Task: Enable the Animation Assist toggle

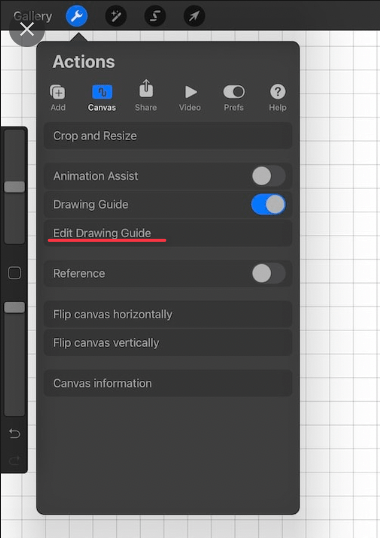Action: tap(269, 176)
